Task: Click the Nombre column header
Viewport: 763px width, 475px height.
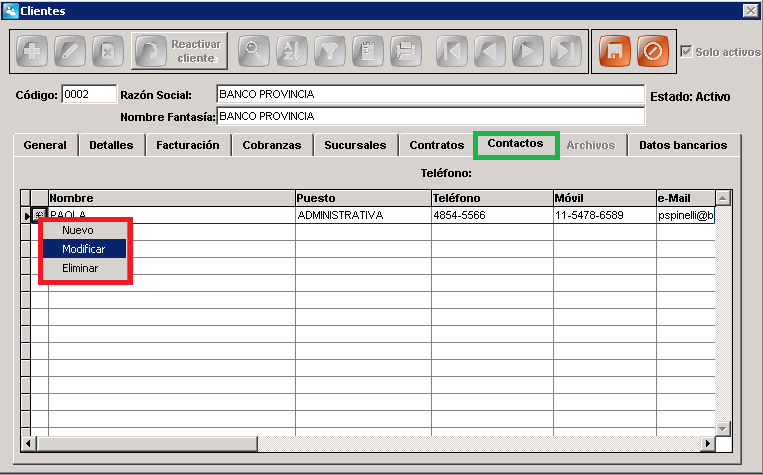Action: point(172,198)
